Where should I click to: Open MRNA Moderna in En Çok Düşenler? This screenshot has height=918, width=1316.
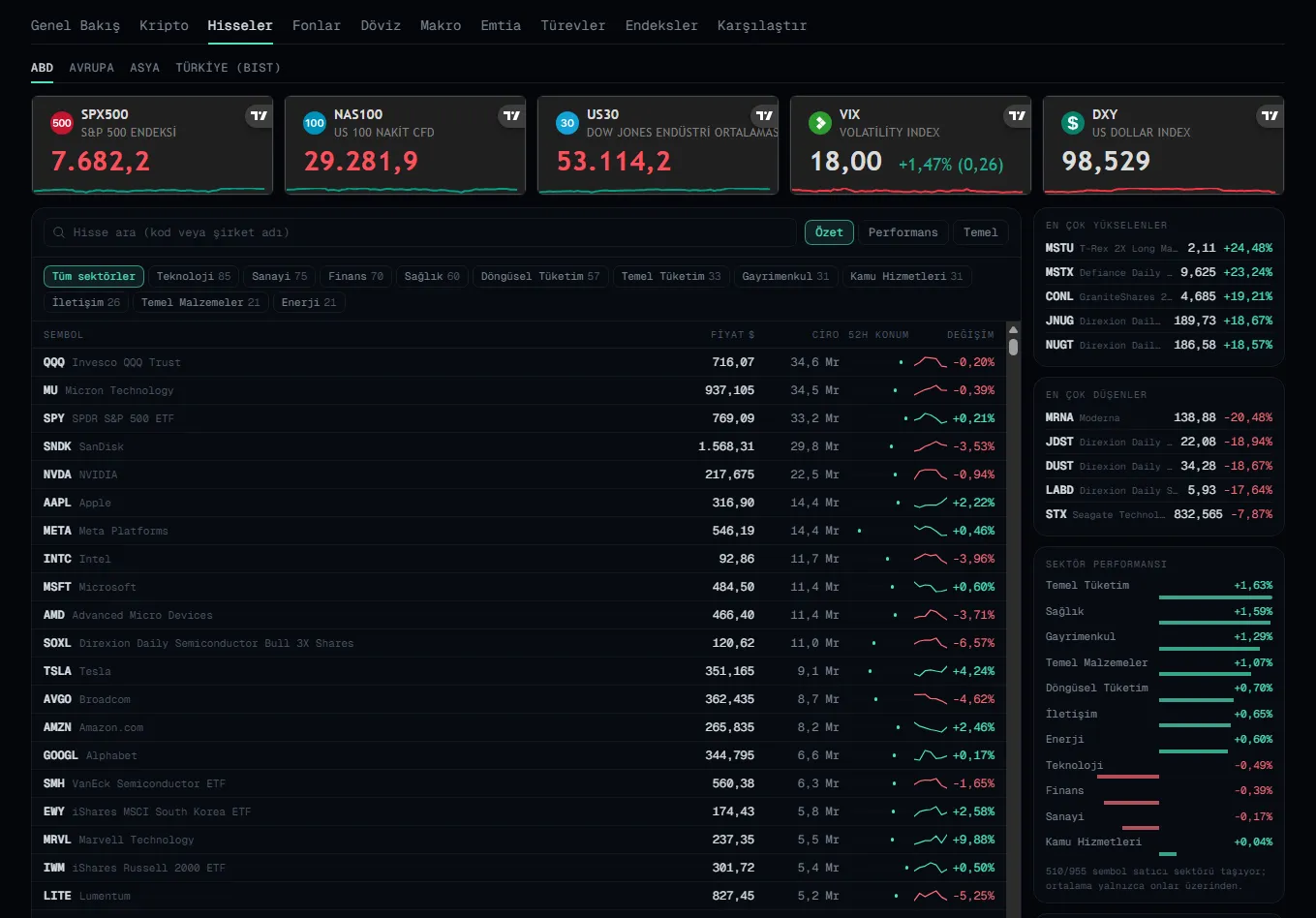coord(1159,417)
